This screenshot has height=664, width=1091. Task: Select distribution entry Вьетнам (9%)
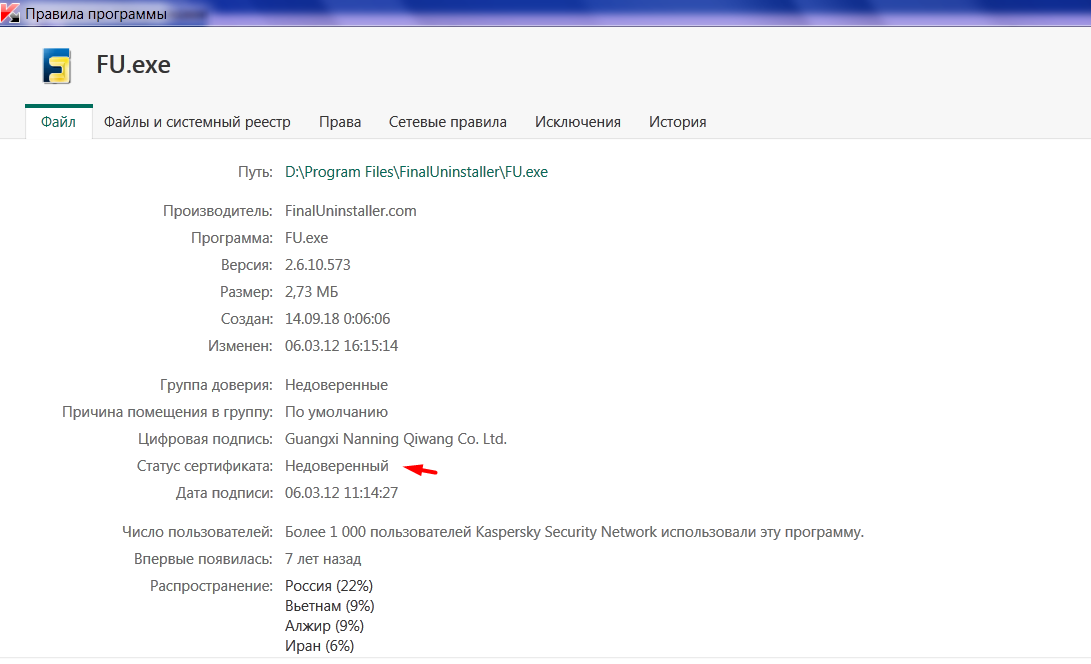[329, 606]
